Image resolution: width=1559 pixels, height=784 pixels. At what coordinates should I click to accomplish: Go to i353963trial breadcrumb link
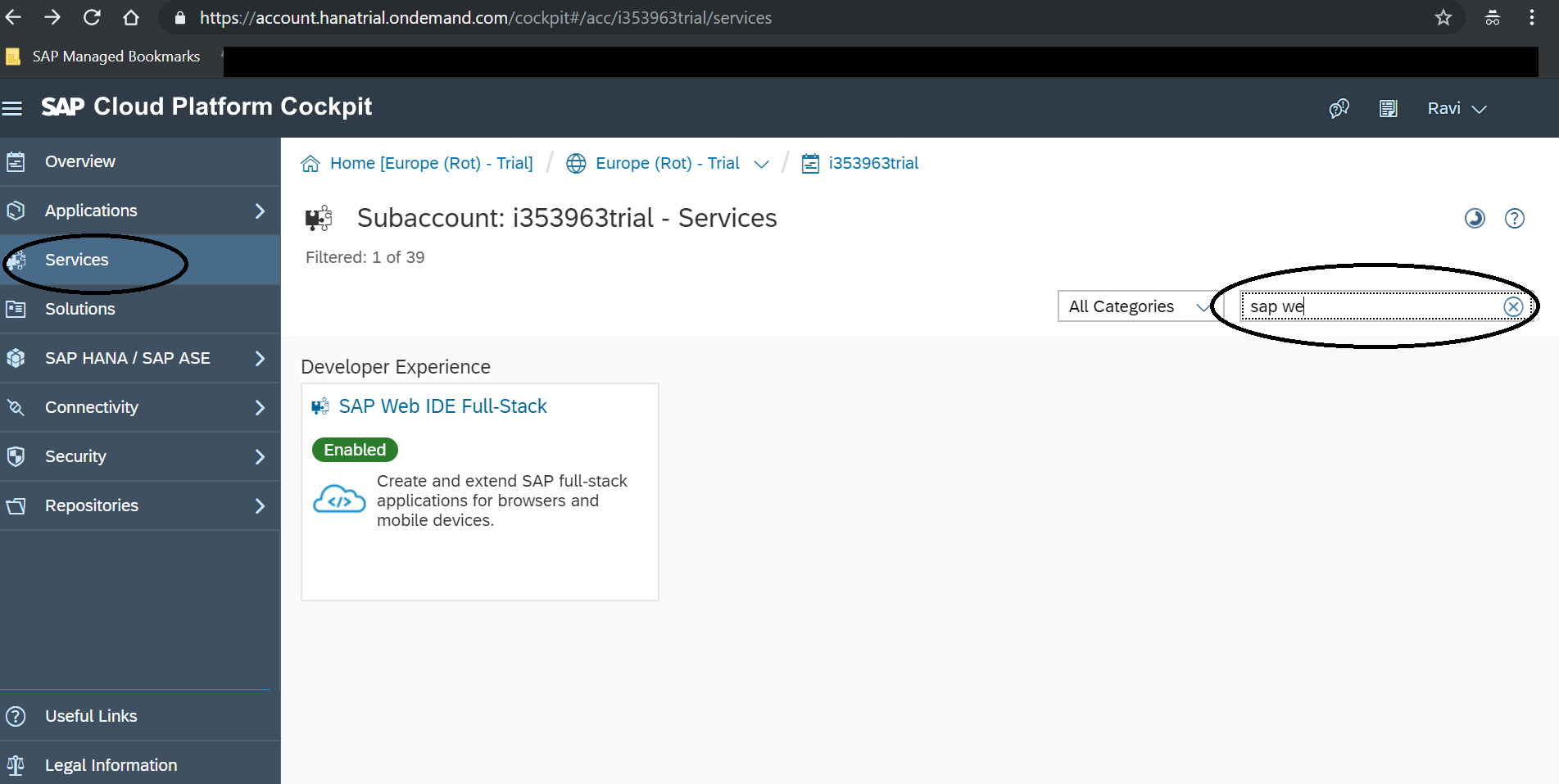pos(873,163)
